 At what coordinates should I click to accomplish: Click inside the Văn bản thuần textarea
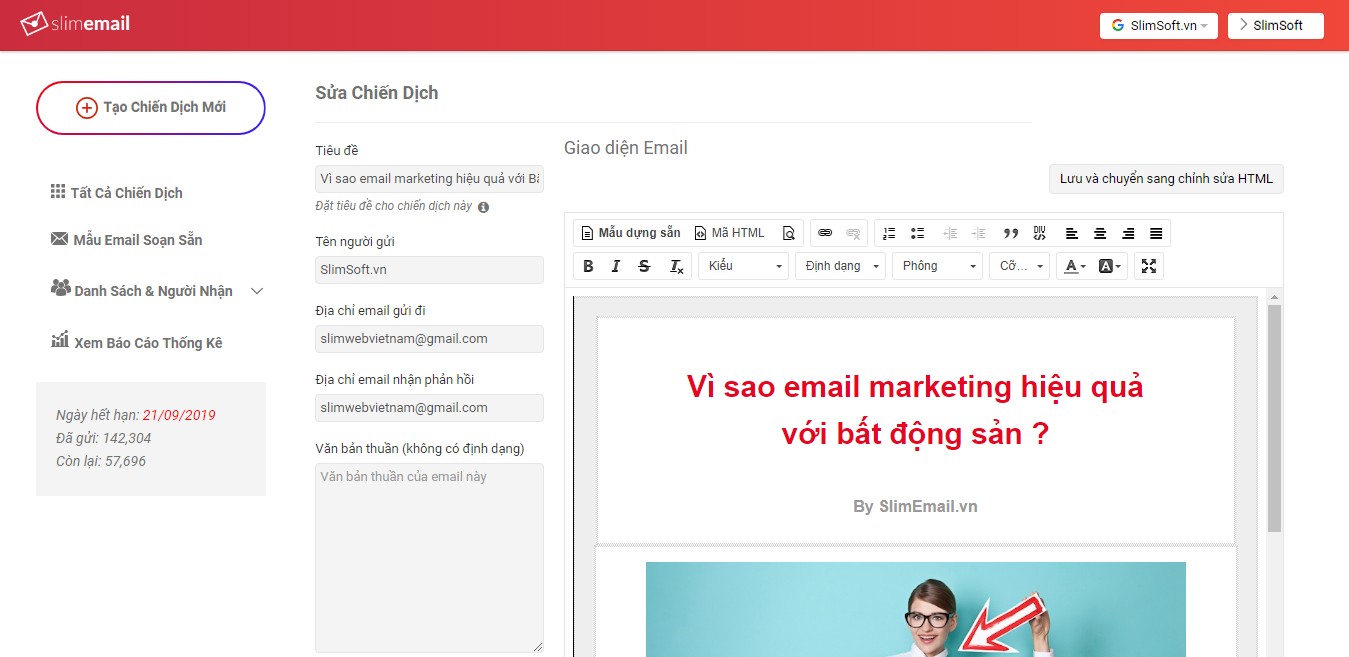[x=429, y=555]
